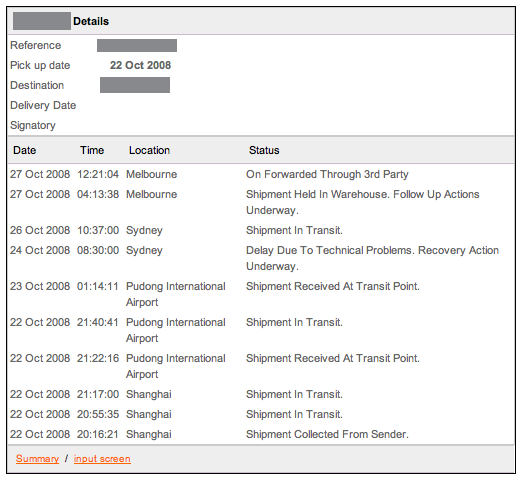Screen dimensions: 522x482
Task: Select Shanghai location in the 20:16:21 row
Action: tap(149, 434)
